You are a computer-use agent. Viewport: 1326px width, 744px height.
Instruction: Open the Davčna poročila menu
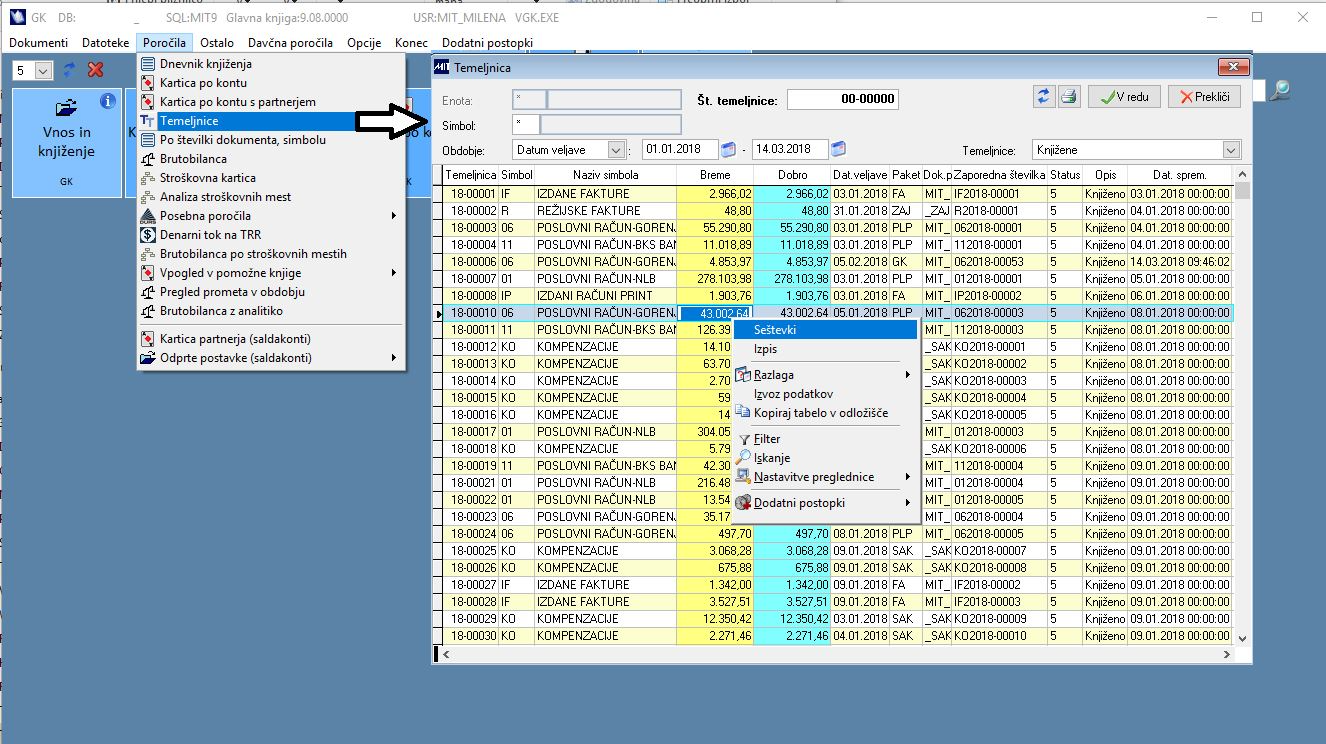(x=289, y=43)
